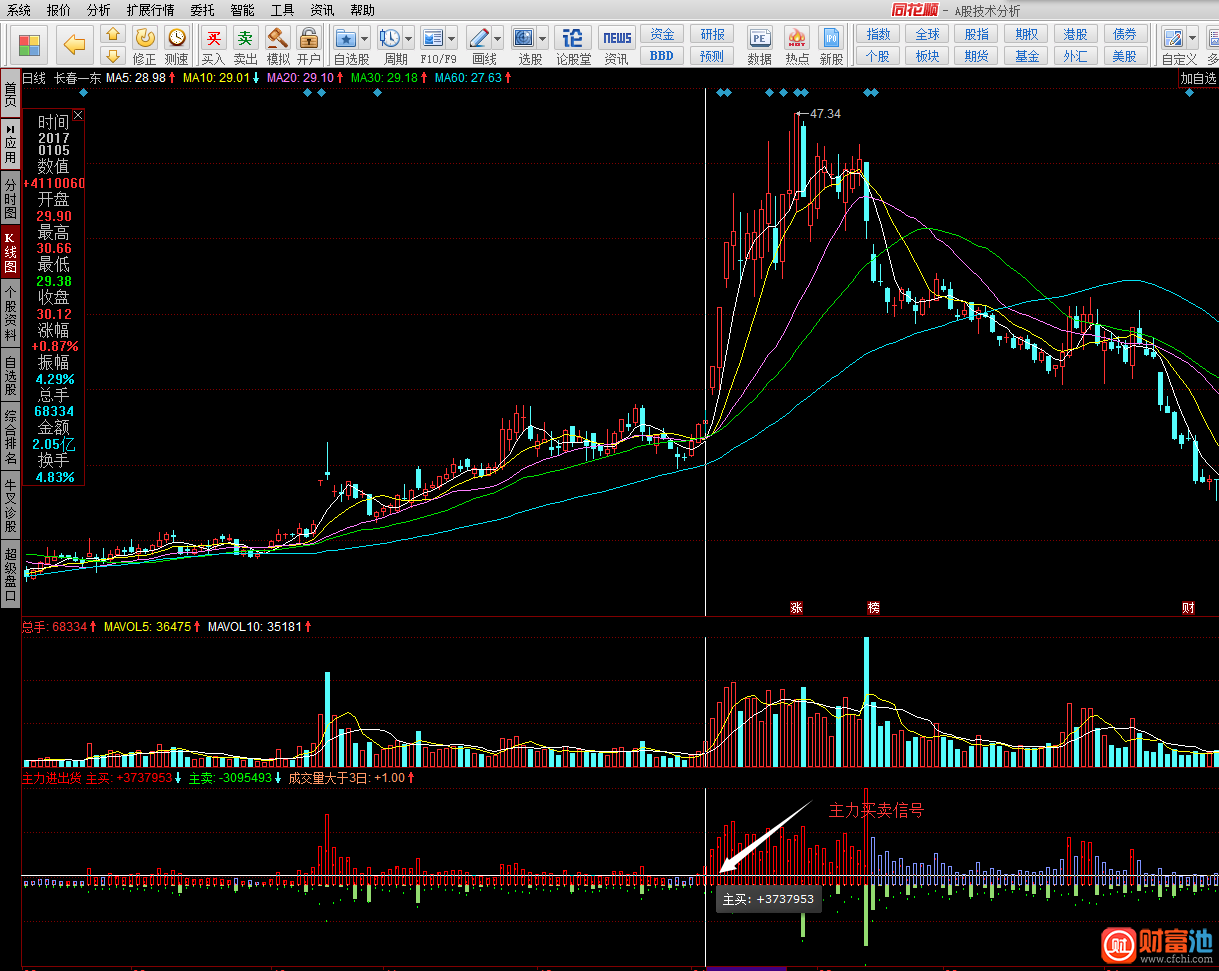Click the 测速 clock icon
Viewport: 1219px width, 971px height.
click(177, 38)
